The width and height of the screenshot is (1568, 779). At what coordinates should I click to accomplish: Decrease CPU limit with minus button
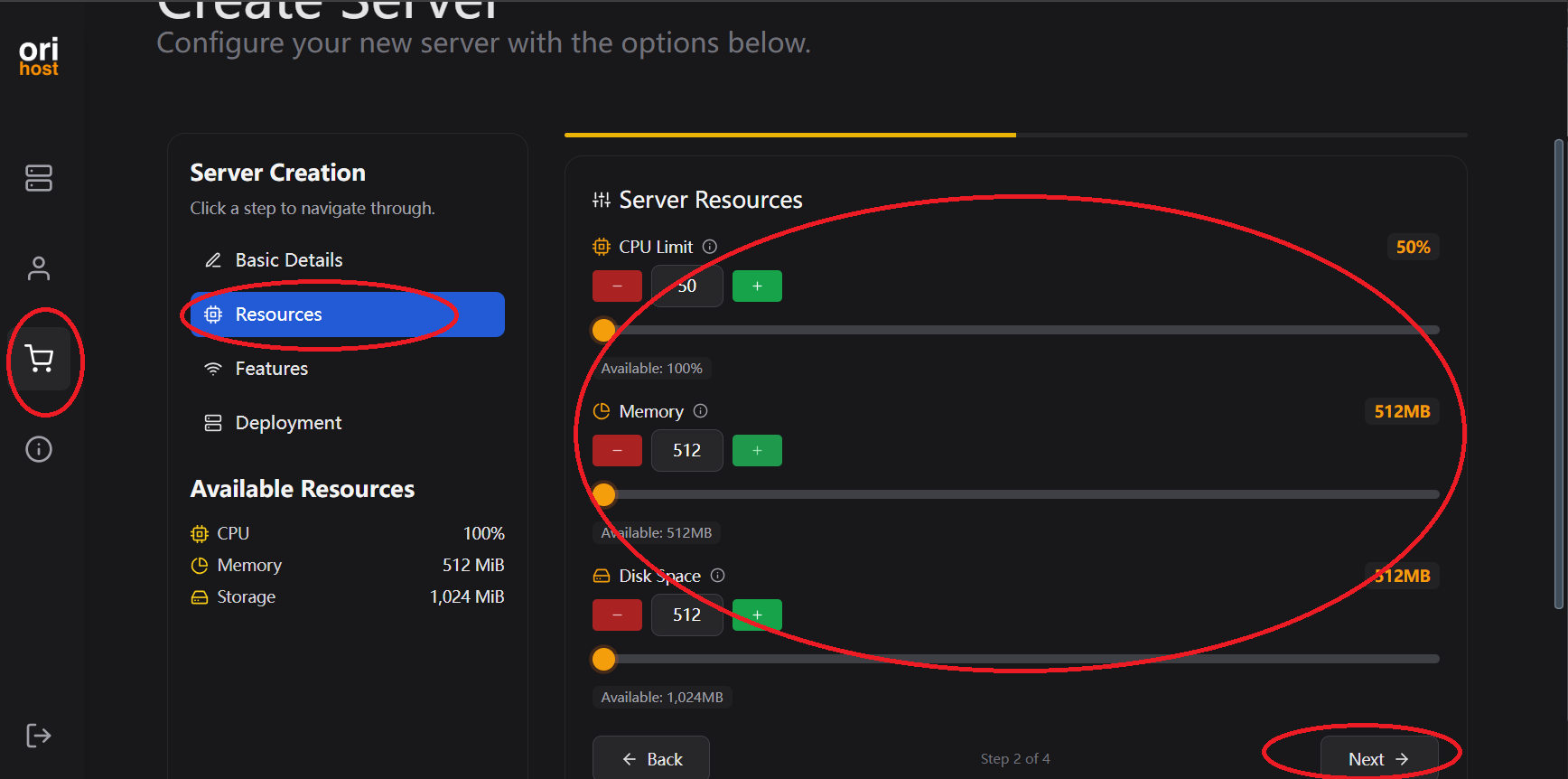point(617,286)
